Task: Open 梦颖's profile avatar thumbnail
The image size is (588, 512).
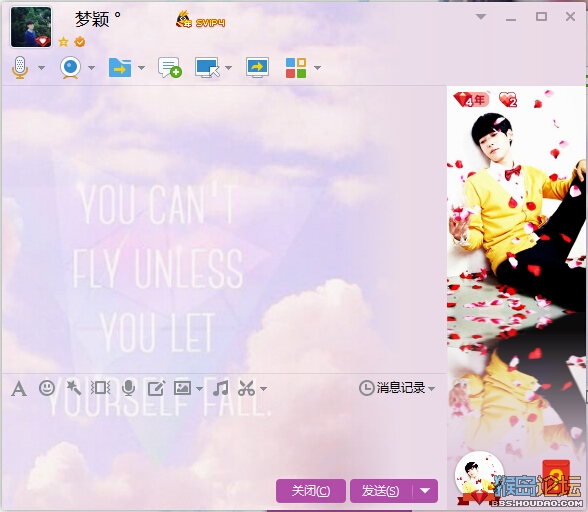Action: click(x=31, y=27)
